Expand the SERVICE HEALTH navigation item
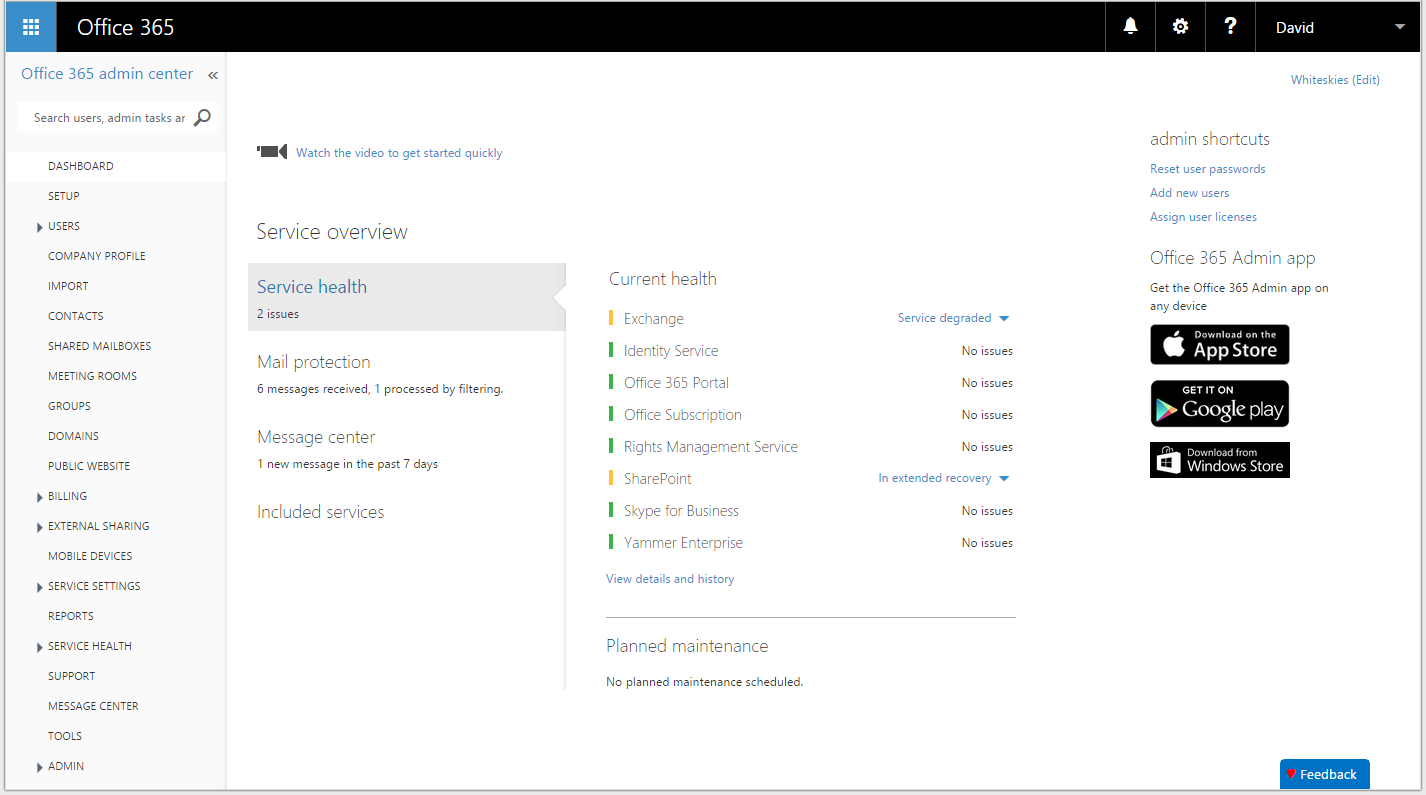1426x795 pixels. click(x=40, y=647)
